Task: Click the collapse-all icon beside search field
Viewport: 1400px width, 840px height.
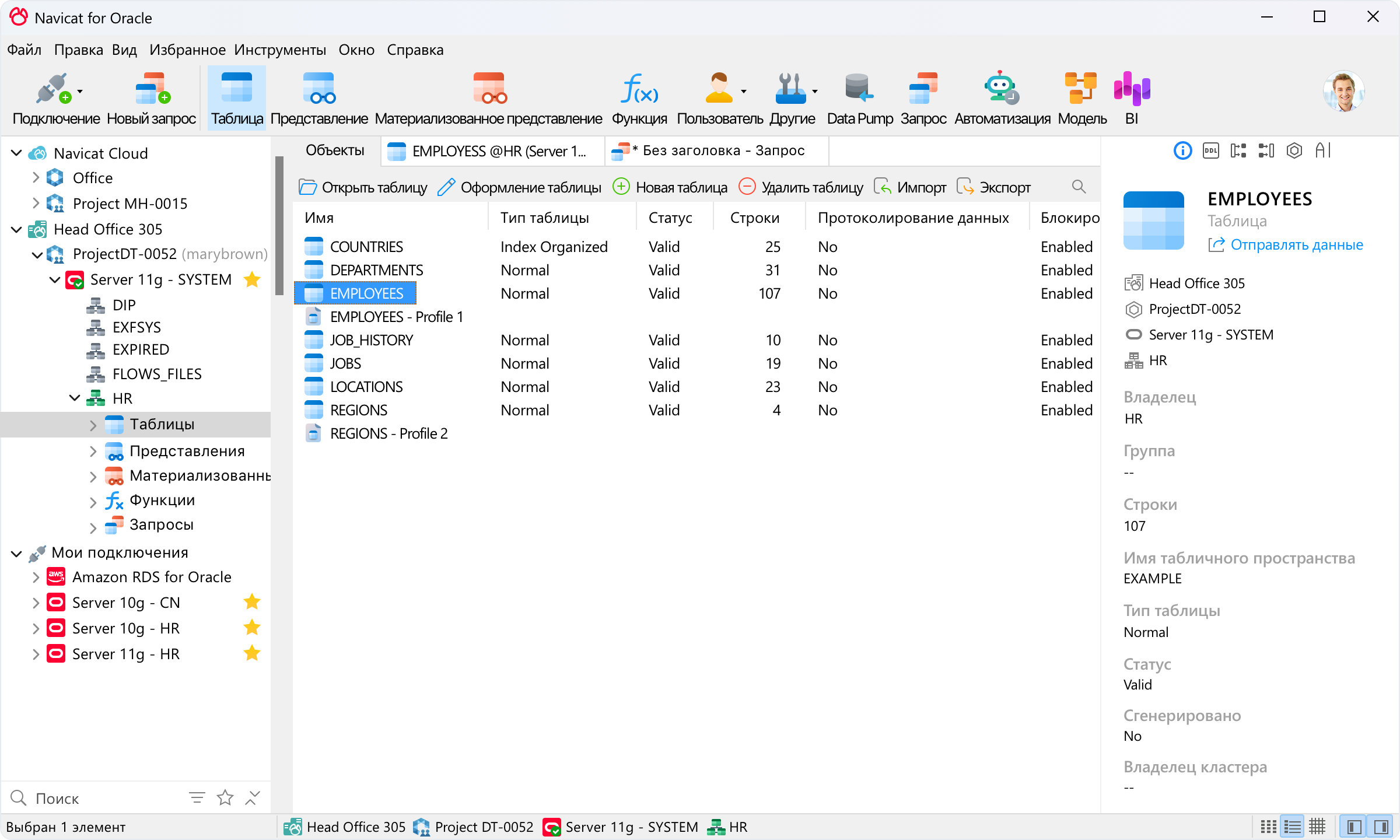Action: 253,797
